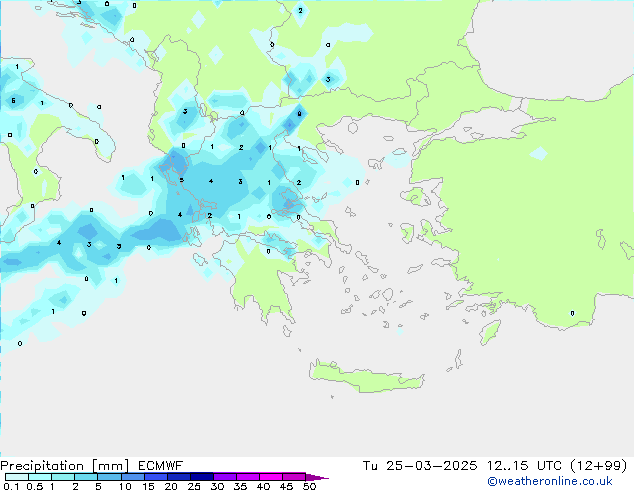
Task: Click the legend label 45
Action: tap(286, 486)
